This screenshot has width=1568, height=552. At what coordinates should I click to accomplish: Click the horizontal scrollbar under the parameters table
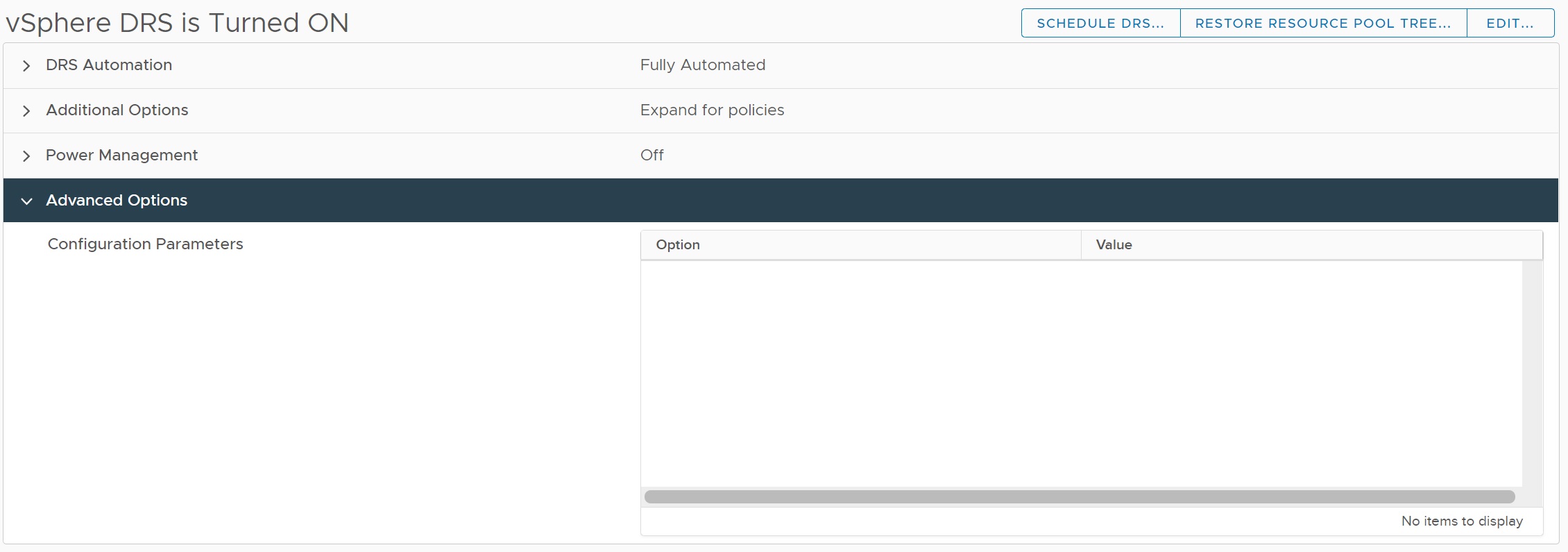(x=1079, y=497)
